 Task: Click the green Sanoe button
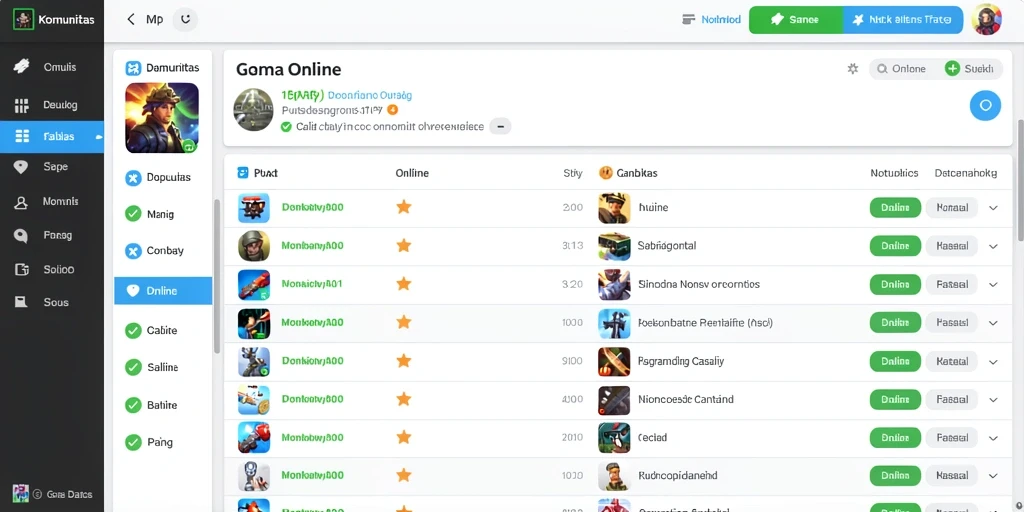coord(796,20)
